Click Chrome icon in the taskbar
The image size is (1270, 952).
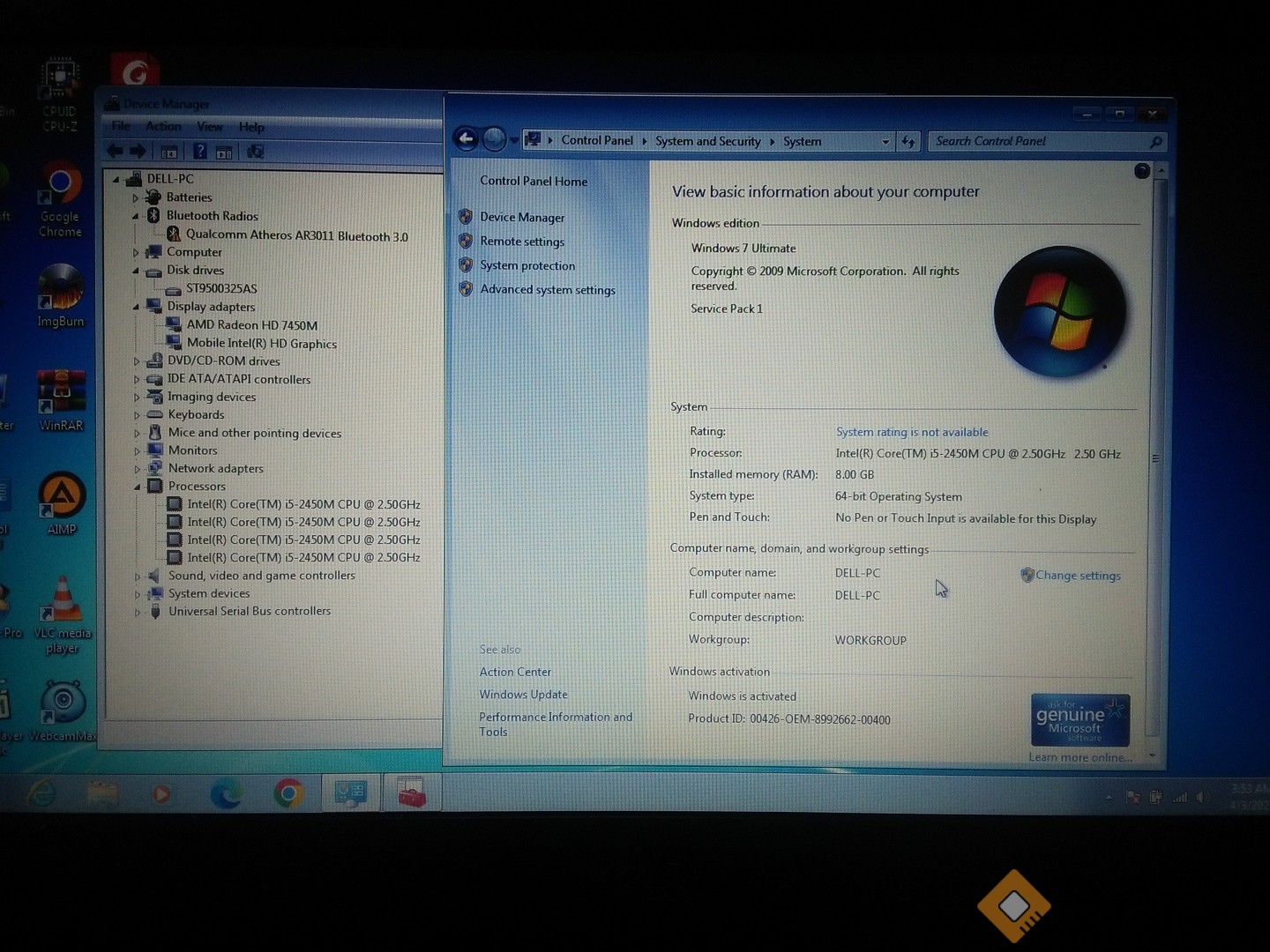pyautogui.click(x=288, y=793)
